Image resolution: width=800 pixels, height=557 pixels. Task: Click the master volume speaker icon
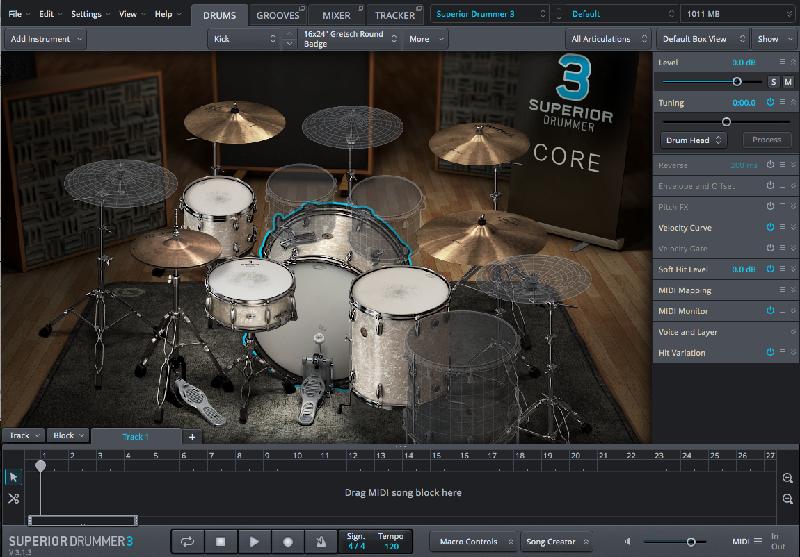tap(628, 542)
